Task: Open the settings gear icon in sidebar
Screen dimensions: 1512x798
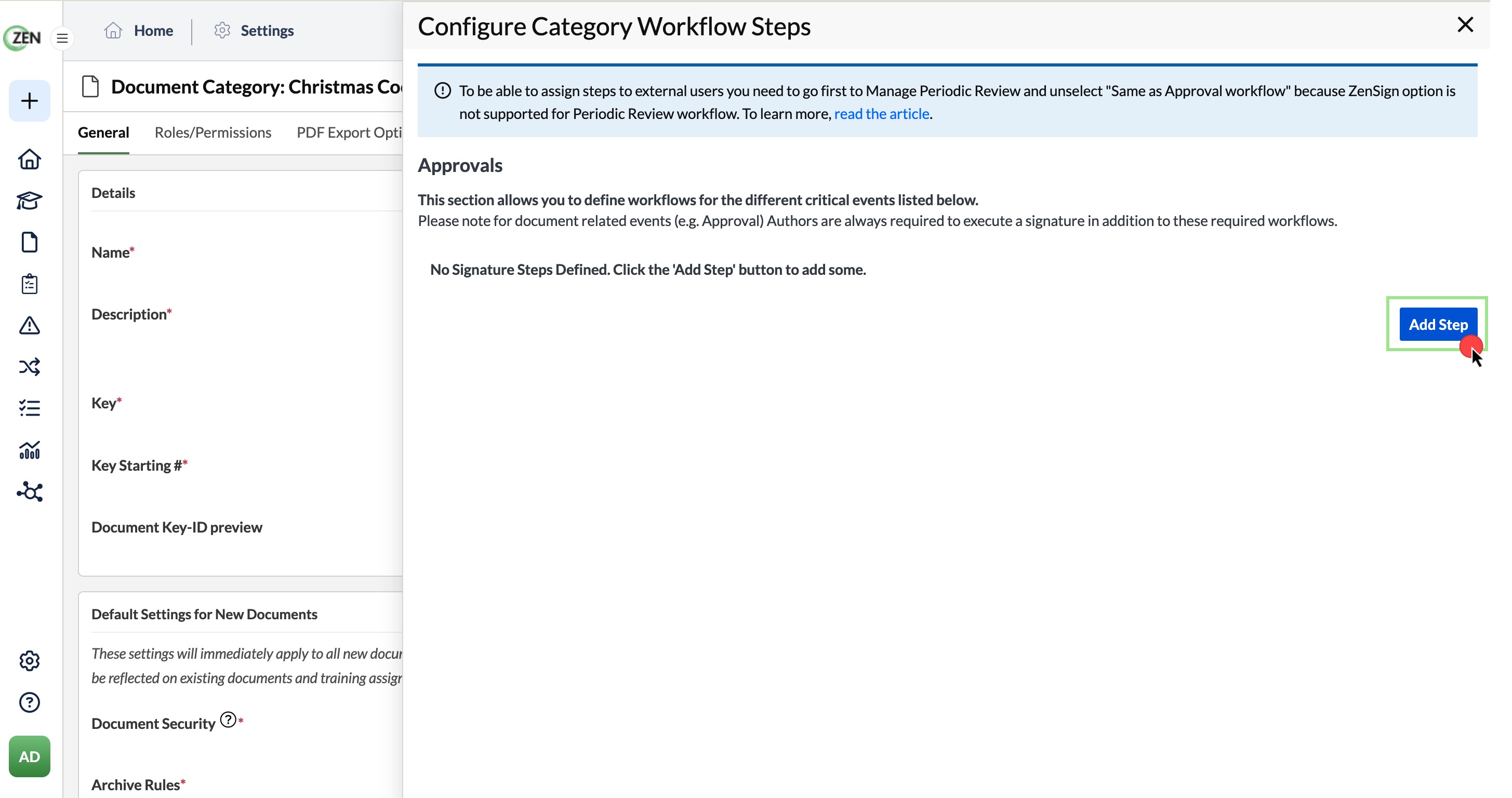Action: pyautogui.click(x=29, y=661)
